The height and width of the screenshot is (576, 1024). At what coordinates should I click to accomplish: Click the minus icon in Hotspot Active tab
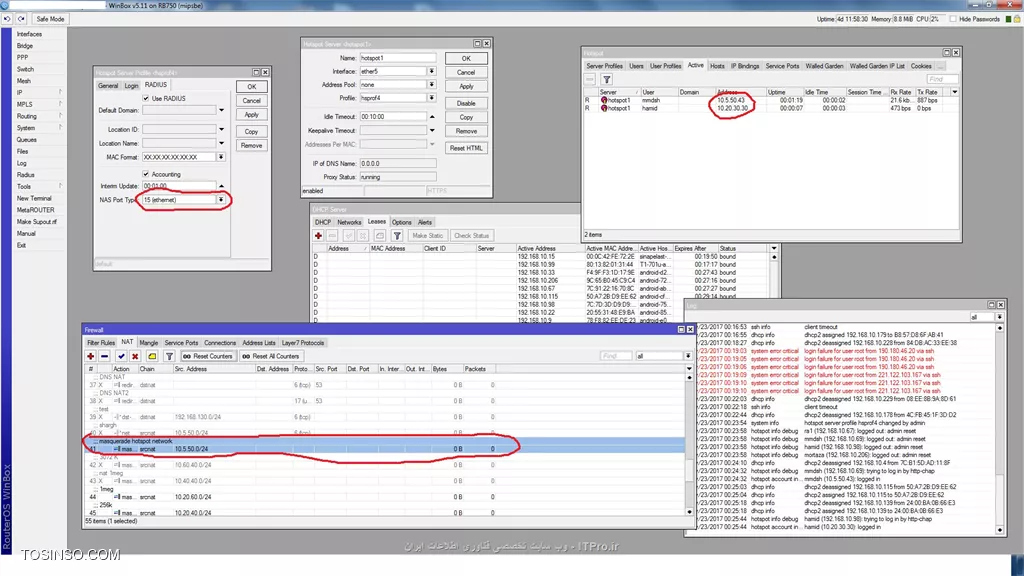pos(590,79)
